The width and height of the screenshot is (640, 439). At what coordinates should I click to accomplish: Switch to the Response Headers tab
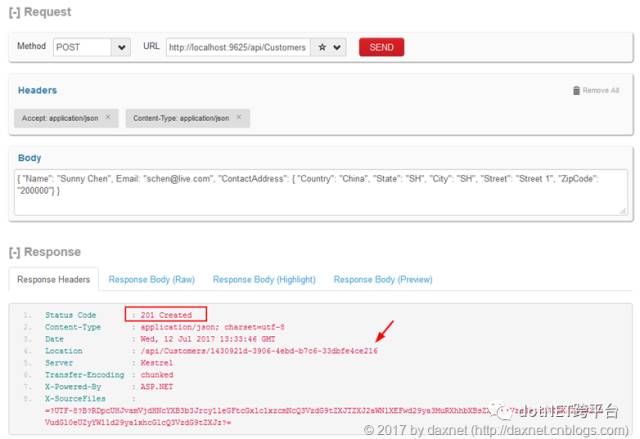[x=53, y=279]
